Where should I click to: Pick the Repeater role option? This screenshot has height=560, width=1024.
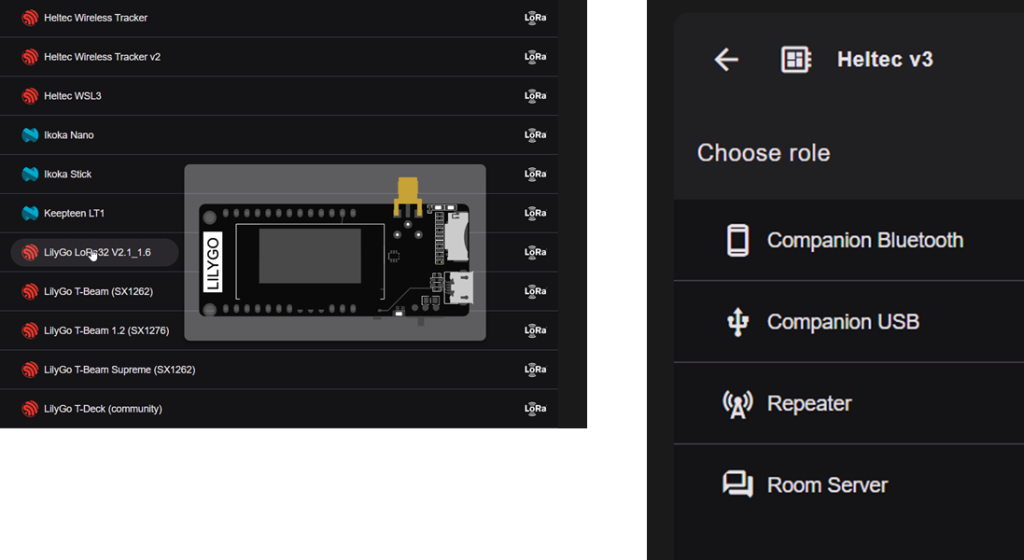809,404
